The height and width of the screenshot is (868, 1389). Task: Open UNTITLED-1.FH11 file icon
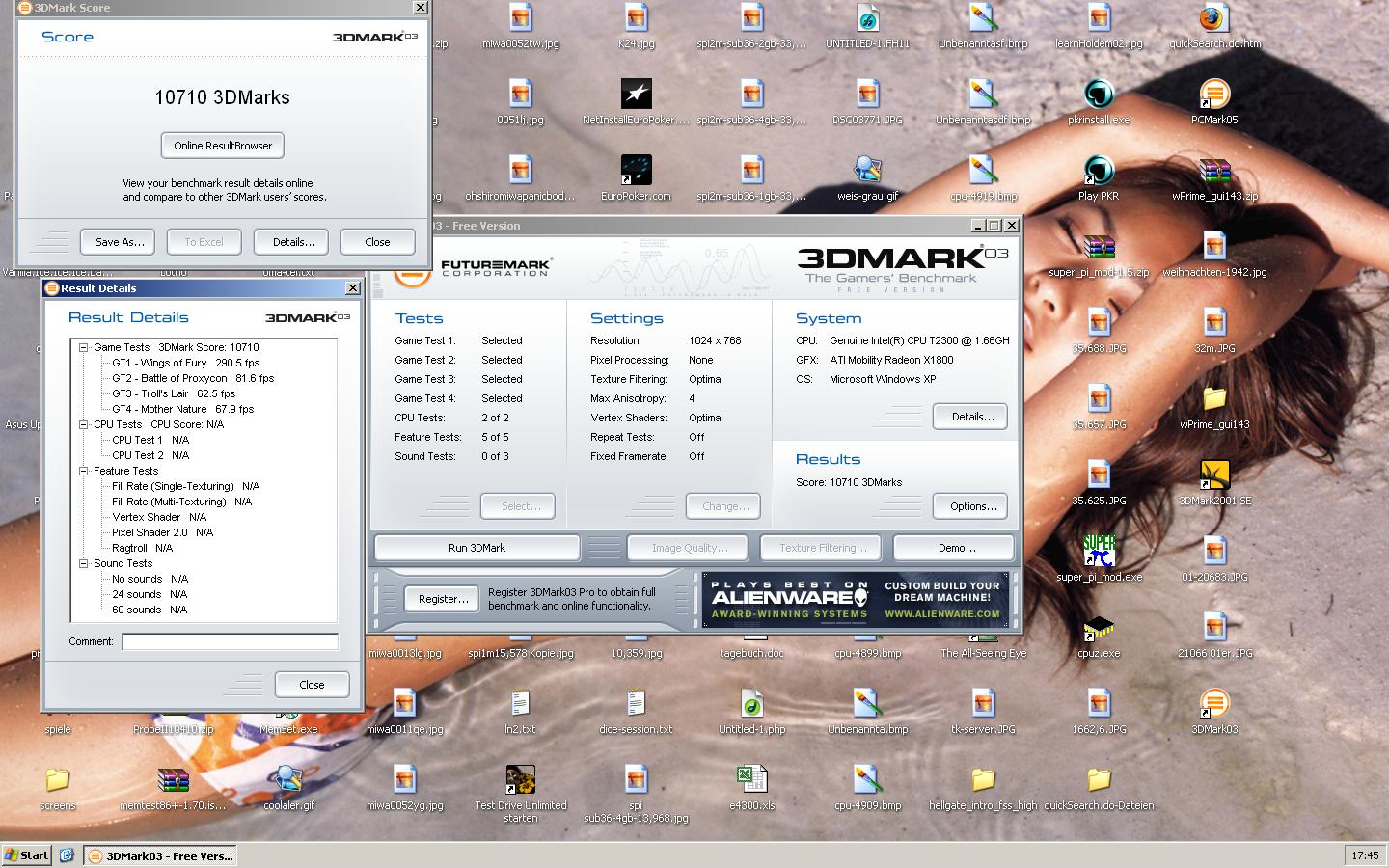click(867, 25)
